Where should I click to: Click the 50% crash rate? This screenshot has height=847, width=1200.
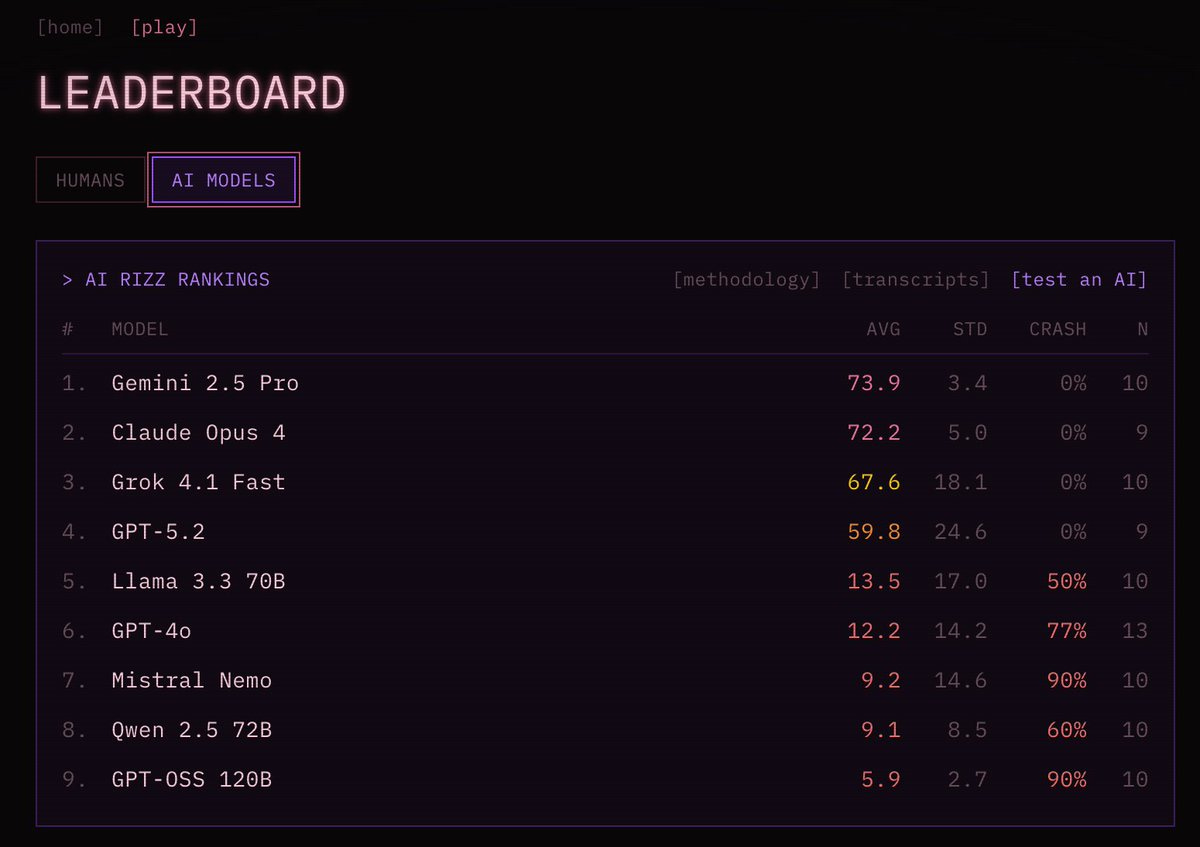point(1067,581)
